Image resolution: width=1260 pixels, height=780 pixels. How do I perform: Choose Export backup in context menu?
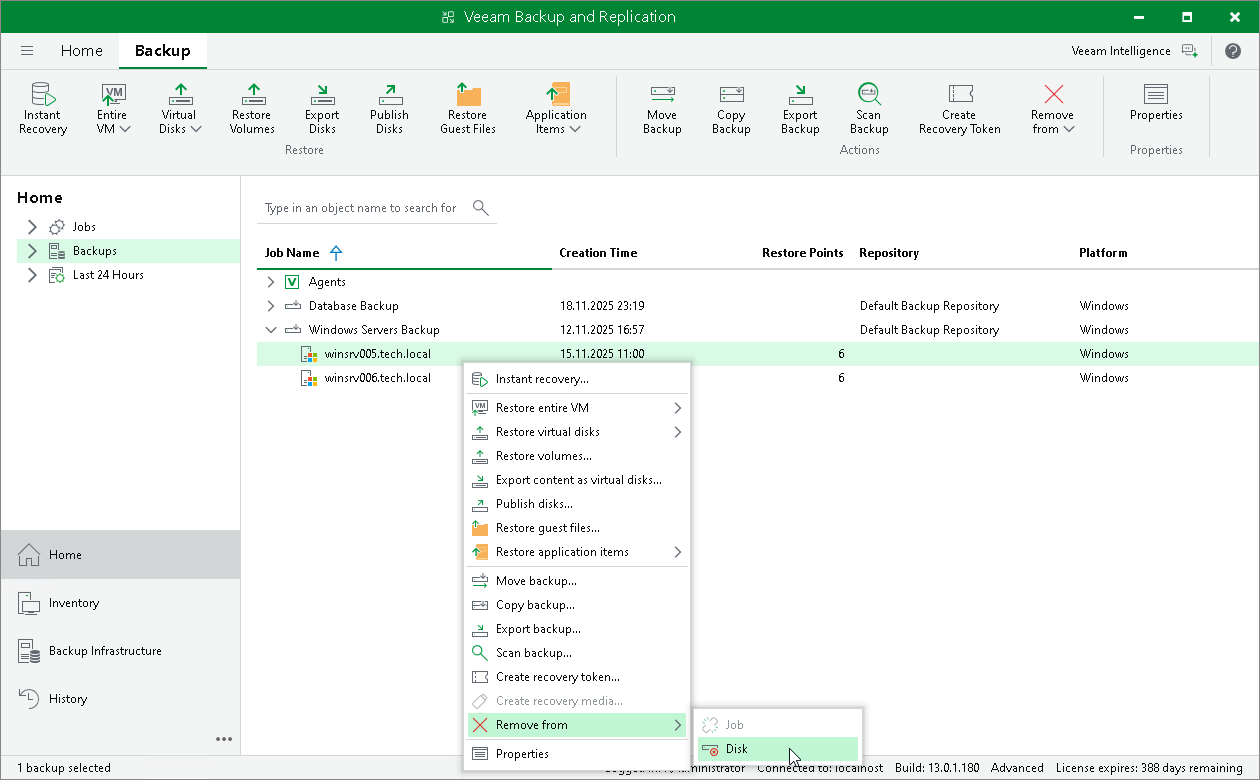(577, 629)
